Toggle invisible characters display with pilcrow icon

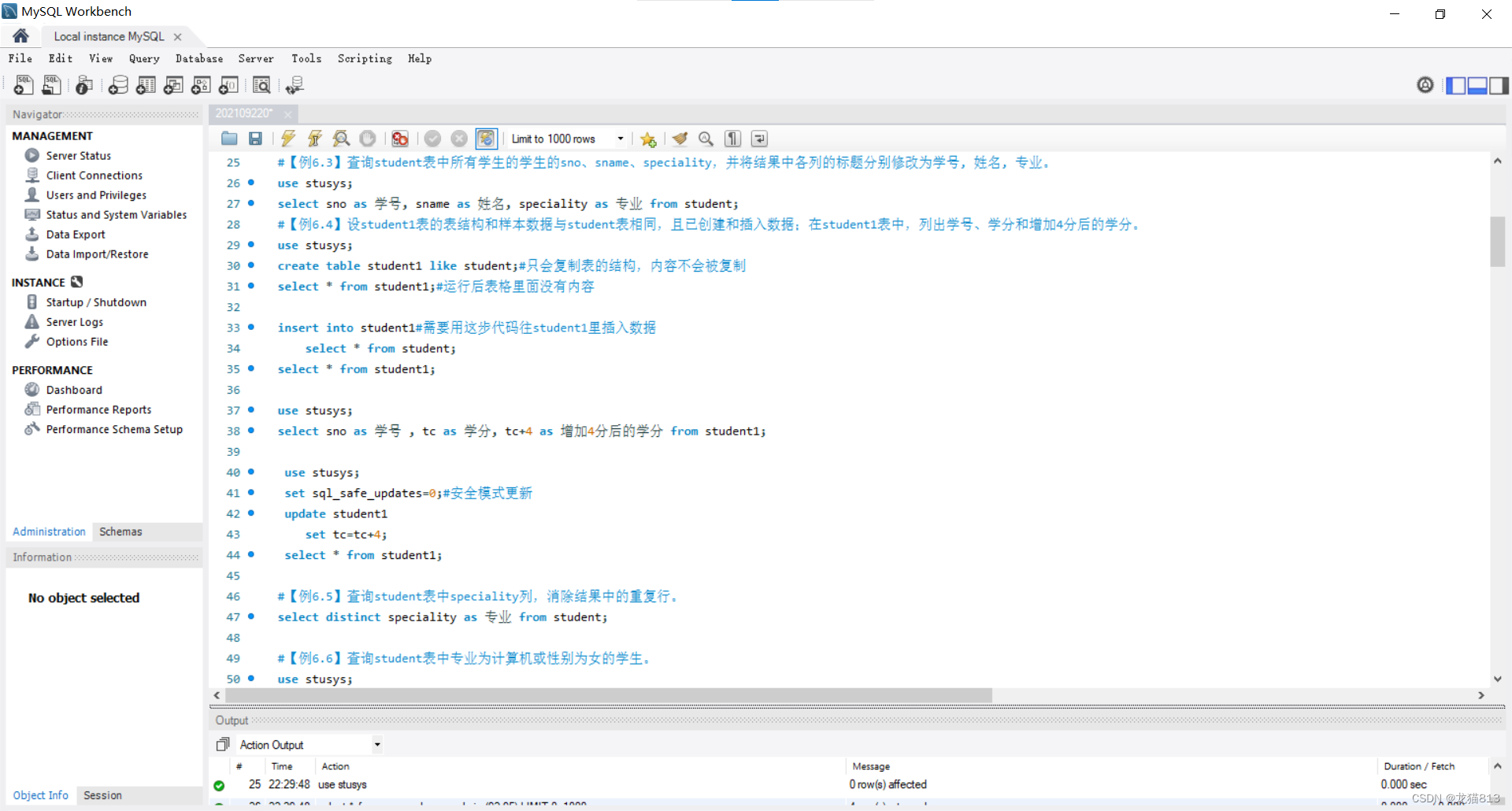pyautogui.click(x=732, y=139)
